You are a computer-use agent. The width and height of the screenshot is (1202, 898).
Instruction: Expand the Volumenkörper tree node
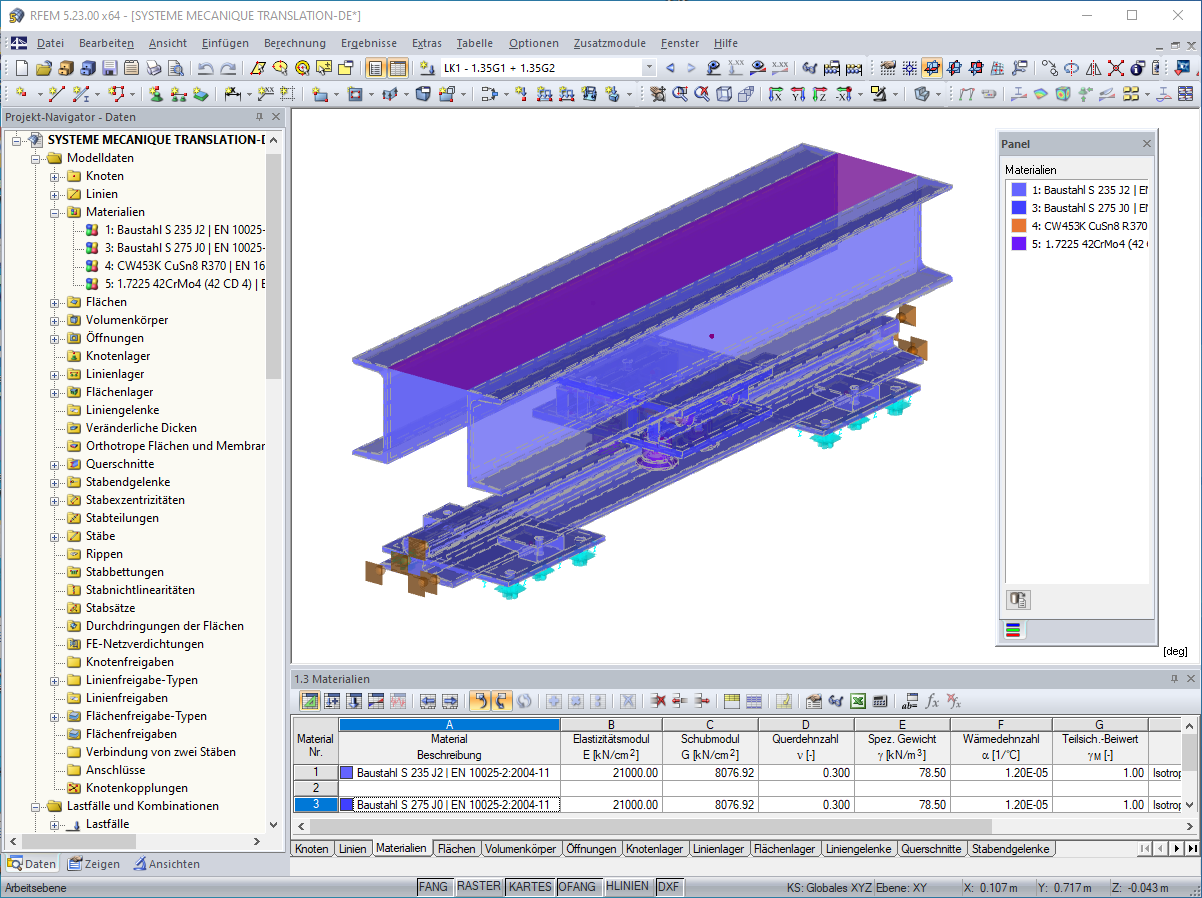click(55, 320)
